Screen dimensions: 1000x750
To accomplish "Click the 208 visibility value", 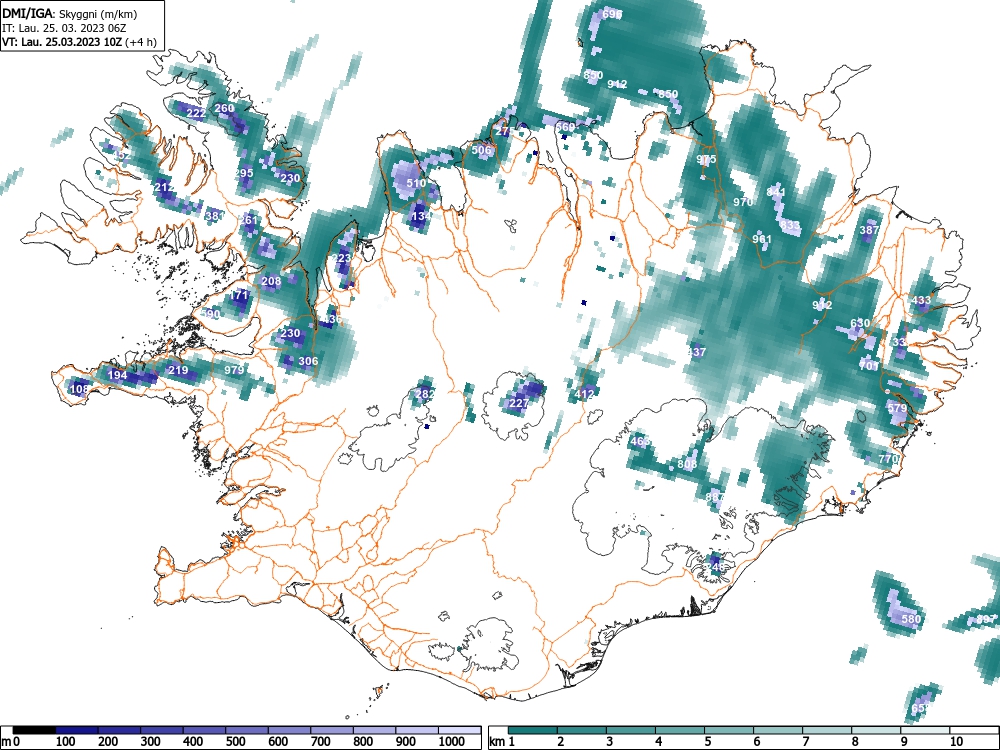I will 271,281.
